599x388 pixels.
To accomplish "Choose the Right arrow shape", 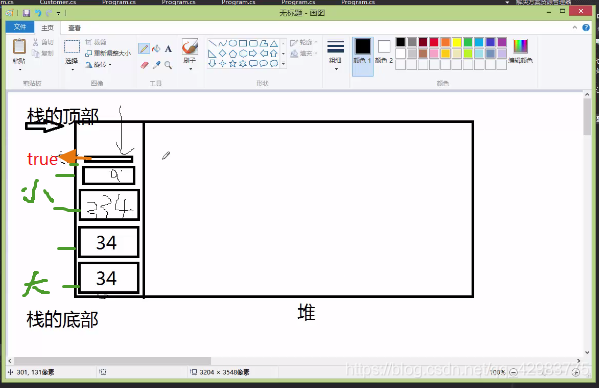I will click(x=253, y=53).
